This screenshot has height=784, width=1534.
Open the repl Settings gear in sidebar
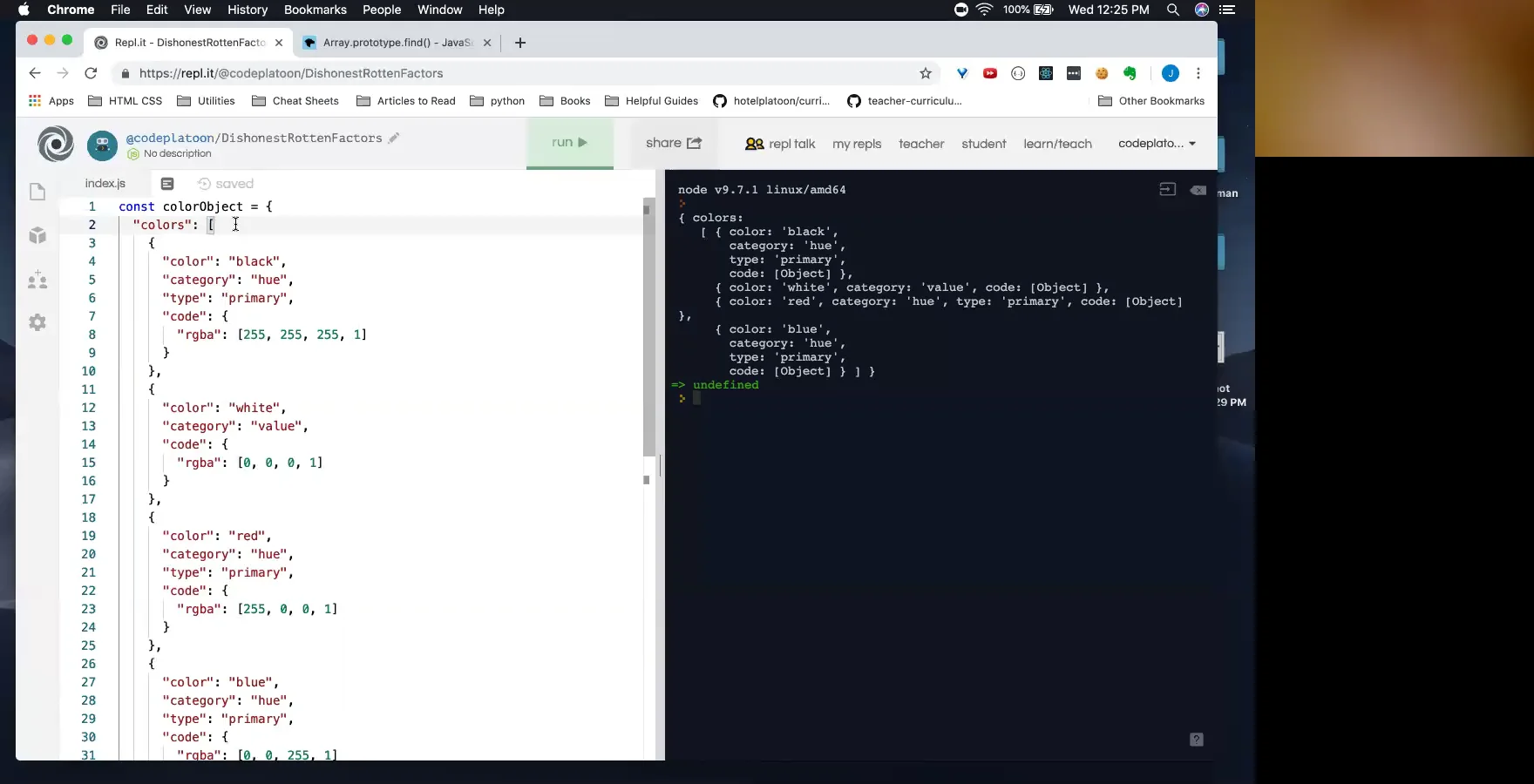(x=37, y=322)
